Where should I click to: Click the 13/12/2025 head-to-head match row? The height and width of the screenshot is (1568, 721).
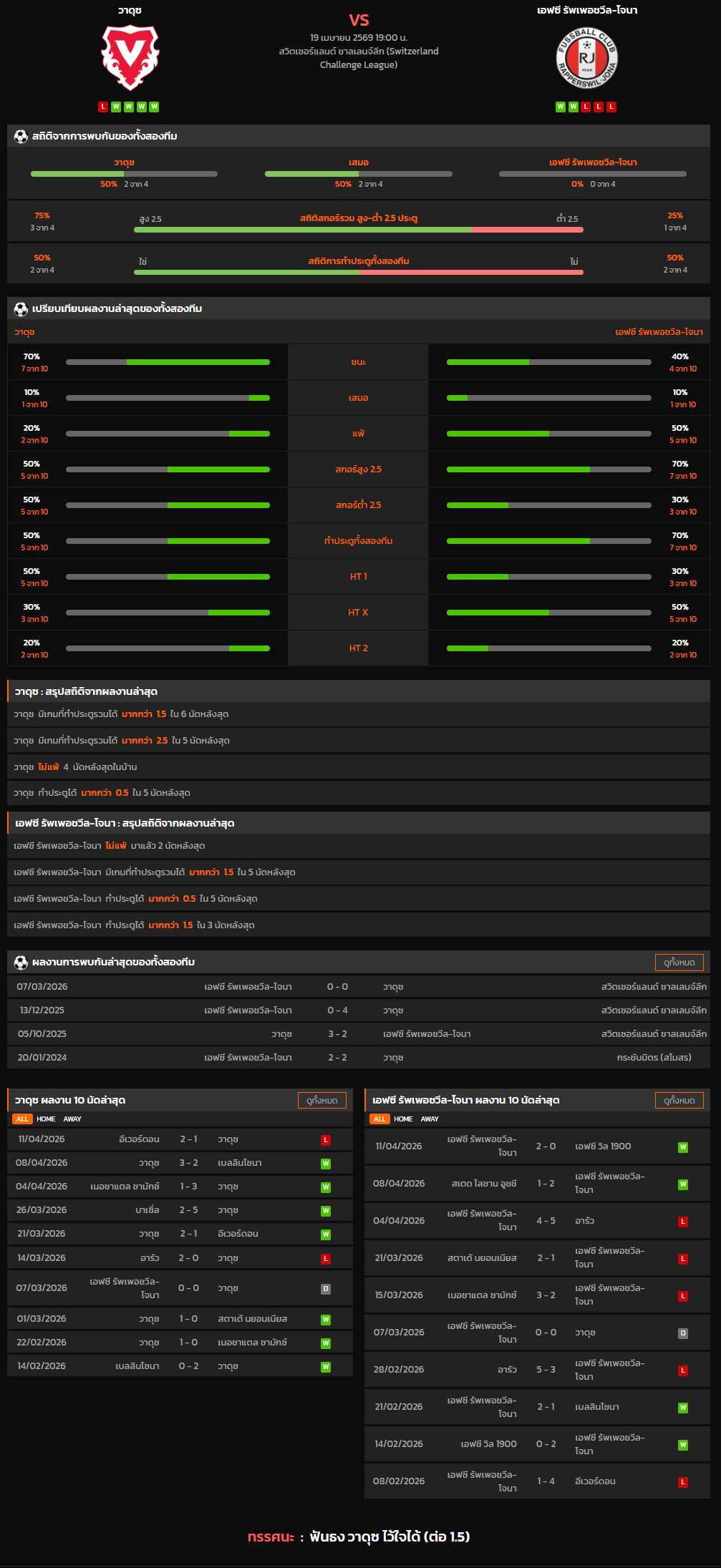click(358, 1011)
